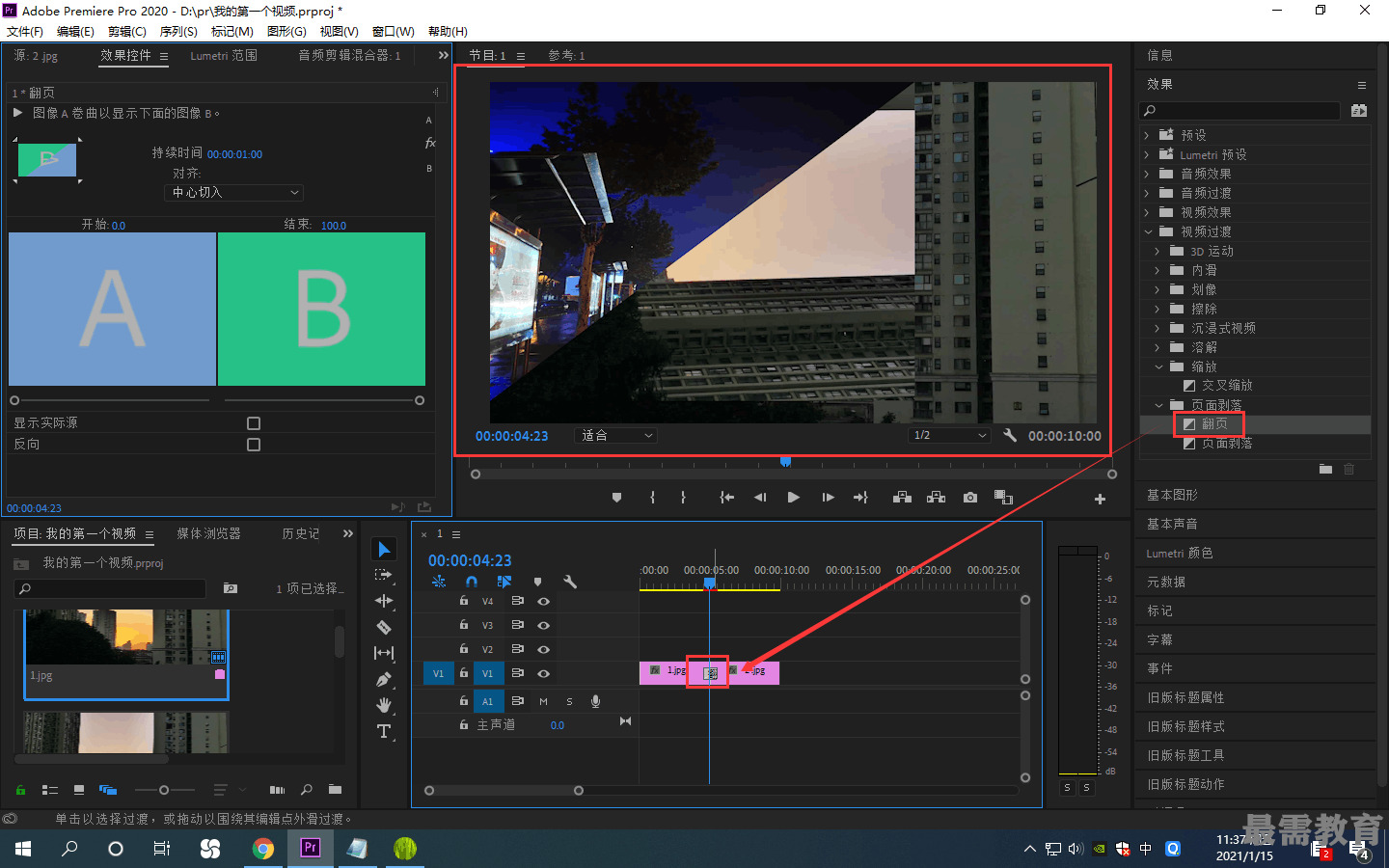This screenshot has height=868, width=1389.
Task: Toggle V4 track output eye
Action: [543, 601]
